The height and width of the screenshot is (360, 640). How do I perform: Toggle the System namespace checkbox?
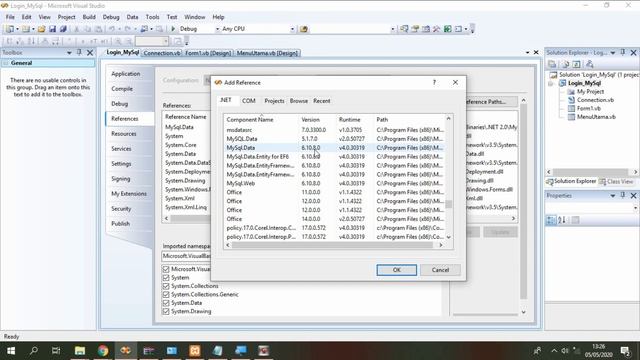tap(166, 278)
